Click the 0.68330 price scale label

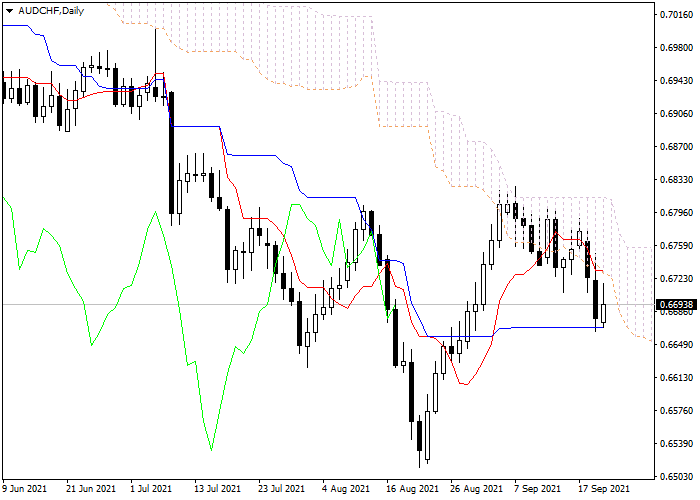pyautogui.click(x=676, y=180)
